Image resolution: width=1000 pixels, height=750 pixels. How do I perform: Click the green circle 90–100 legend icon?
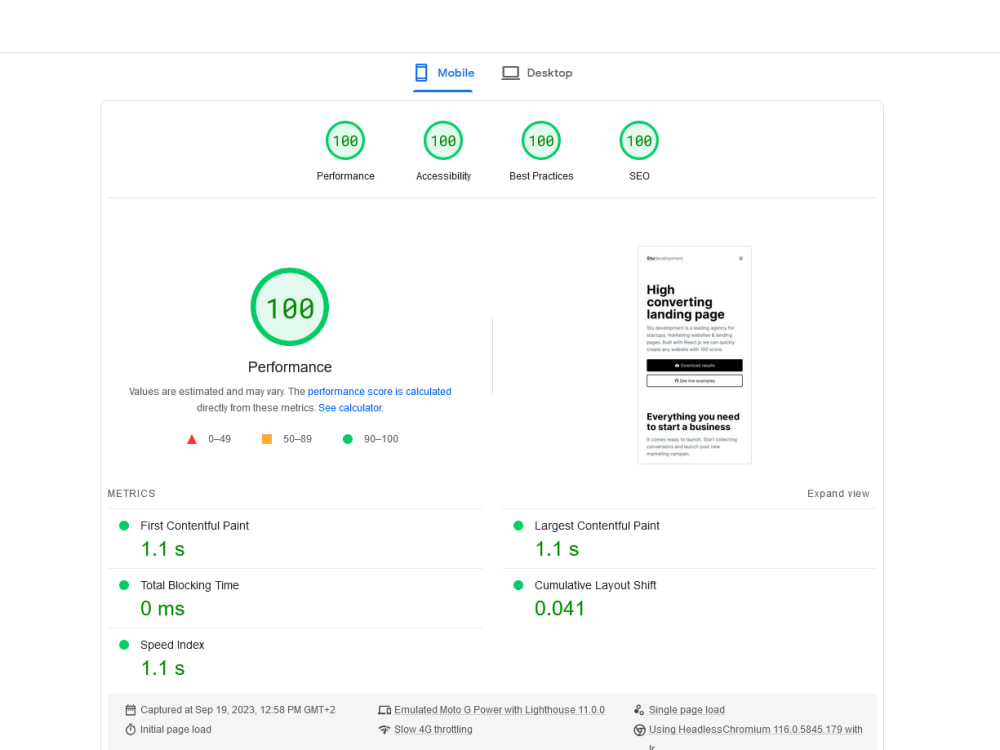tap(348, 439)
